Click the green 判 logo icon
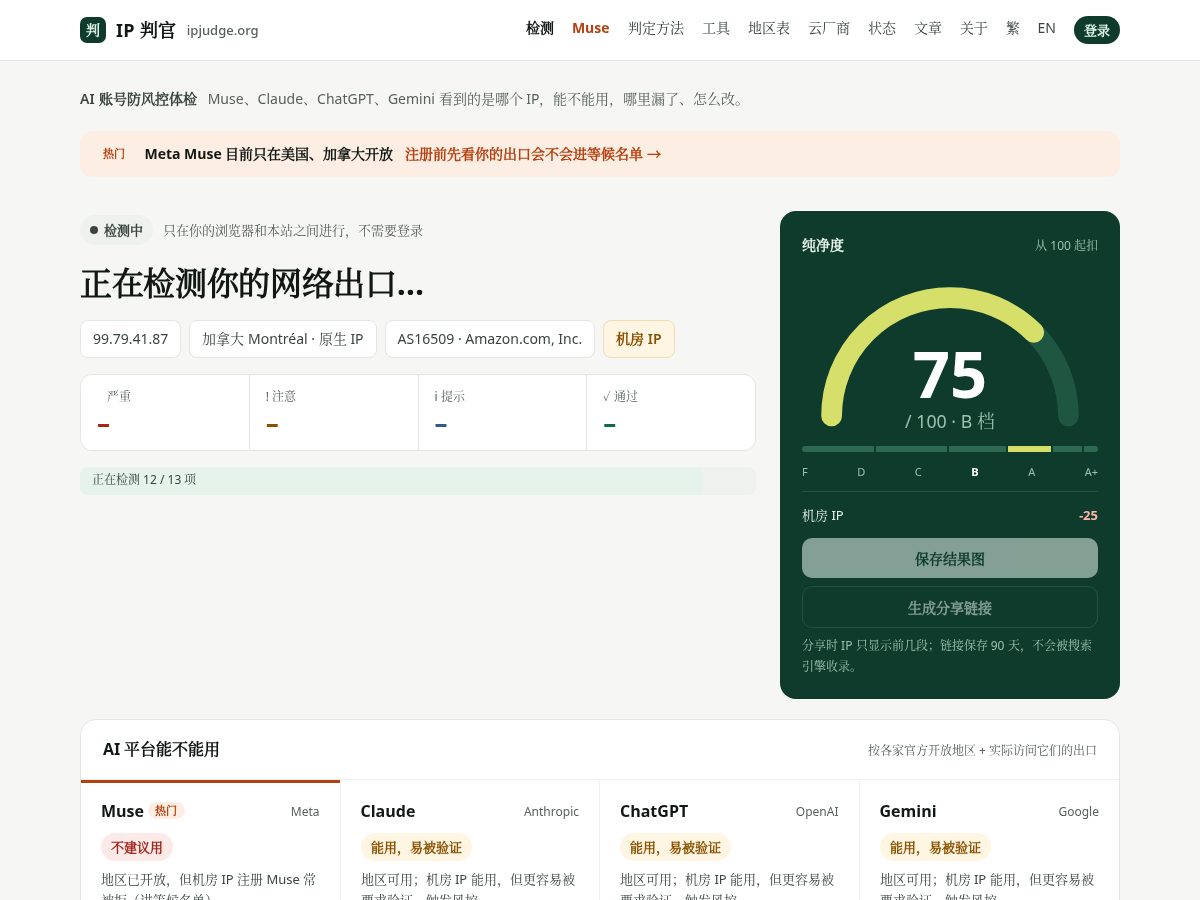Viewport: 1200px width, 900px height. pos(93,30)
